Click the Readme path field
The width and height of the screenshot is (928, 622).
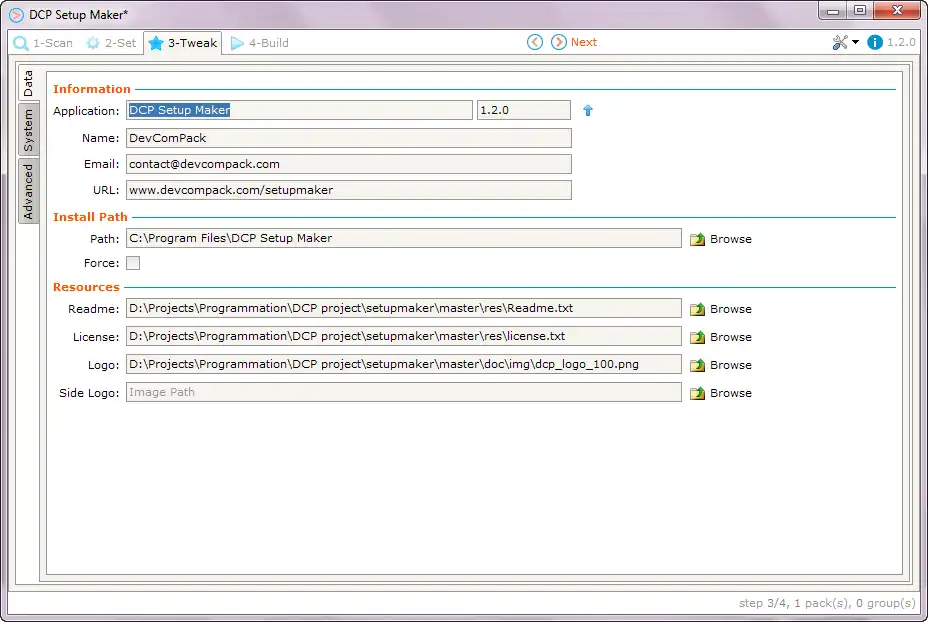click(x=404, y=308)
